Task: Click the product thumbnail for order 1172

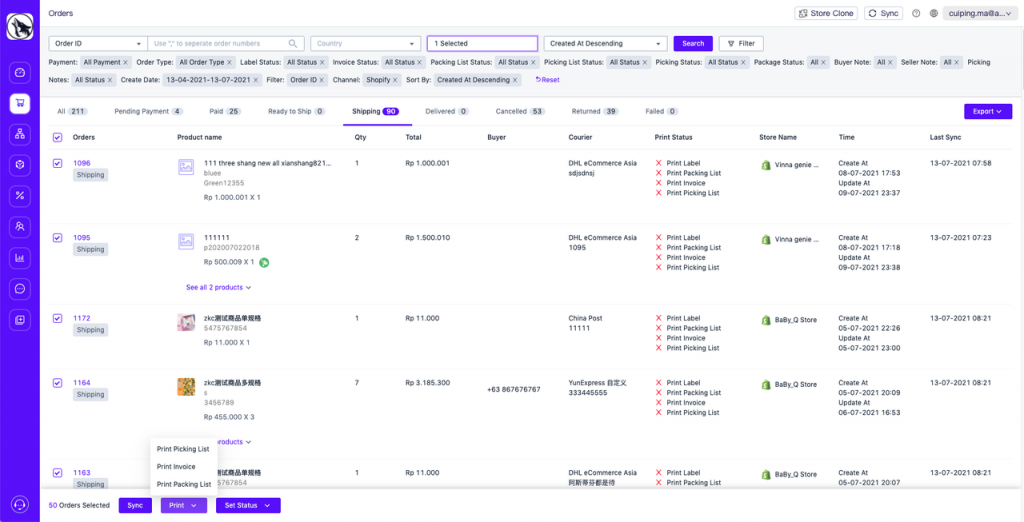Action: point(186,322)
